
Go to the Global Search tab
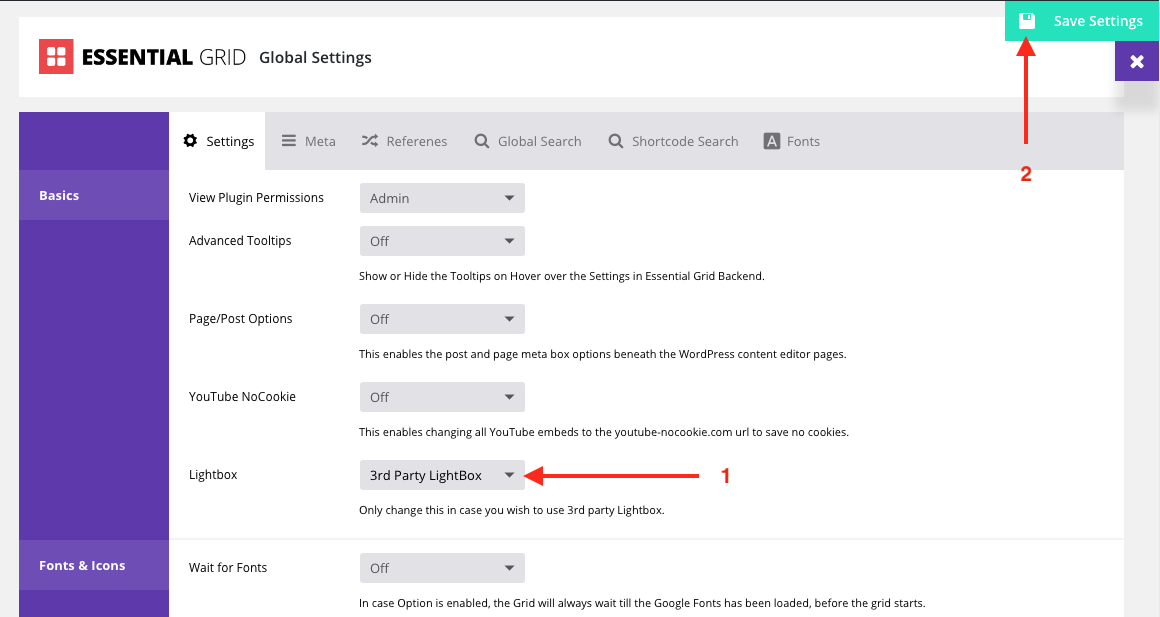[528, 141]
